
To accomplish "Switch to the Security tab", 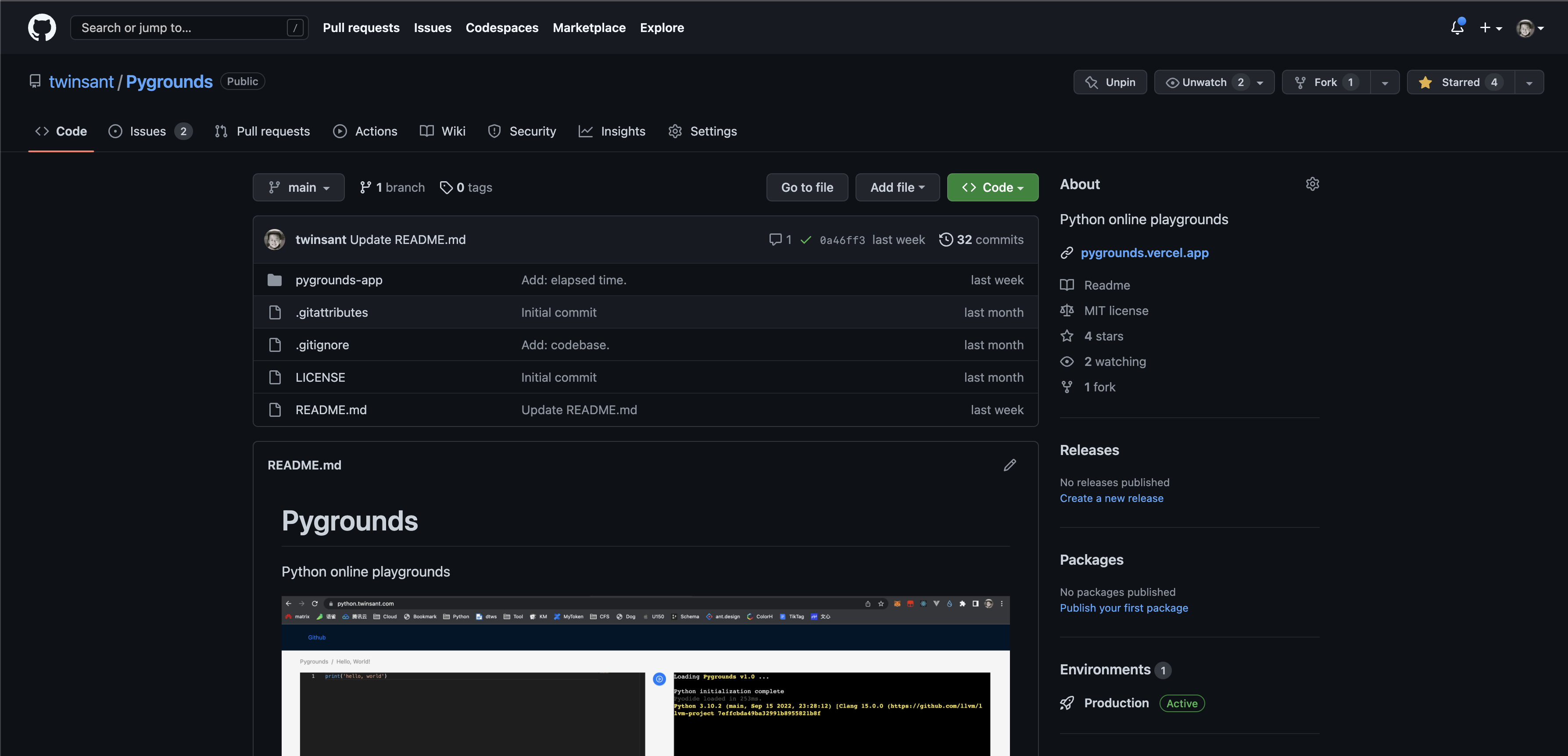I will 522,131.
